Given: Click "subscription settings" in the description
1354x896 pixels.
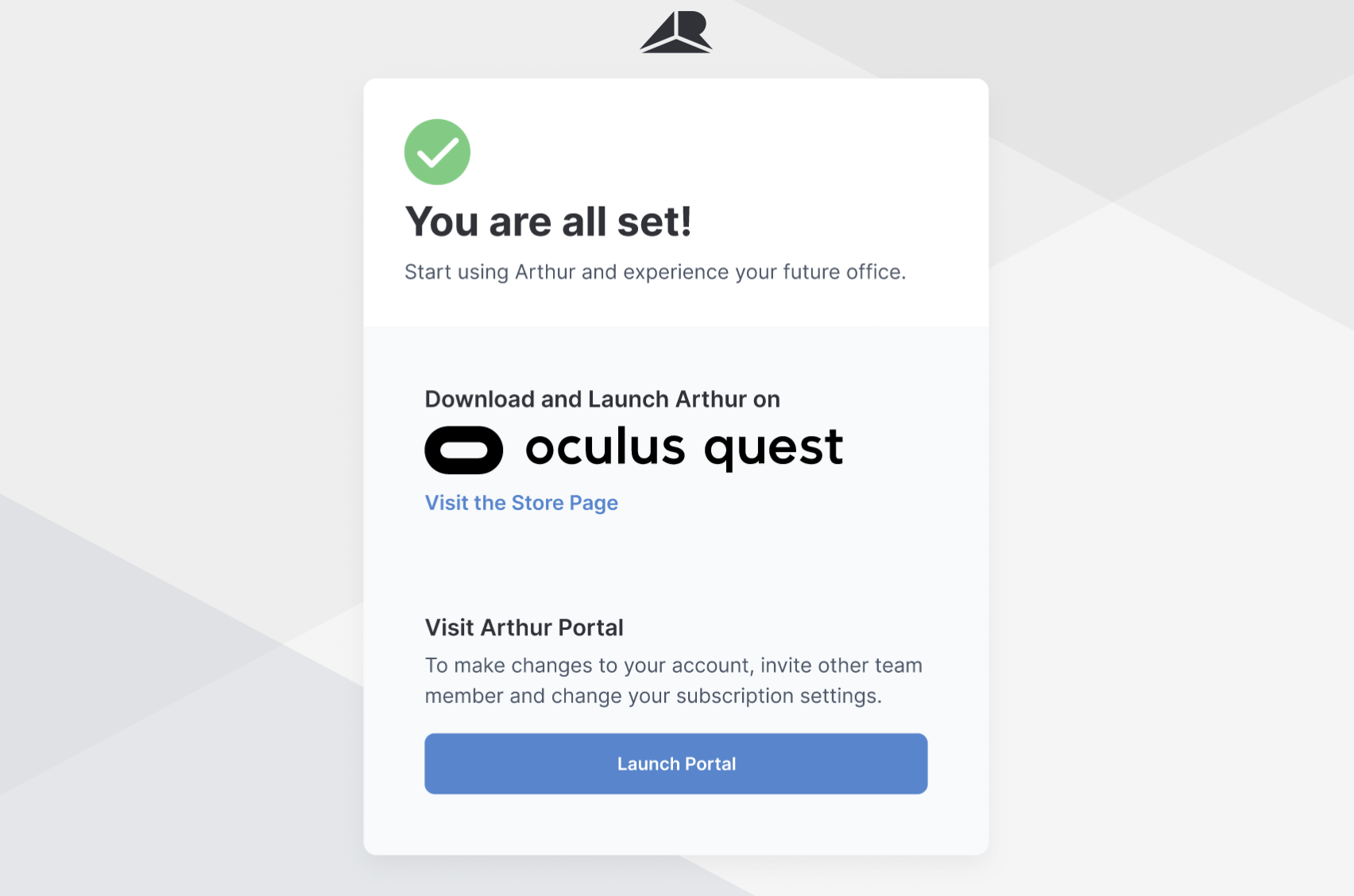Looking at the screenshot, I should tap(778, 696).
